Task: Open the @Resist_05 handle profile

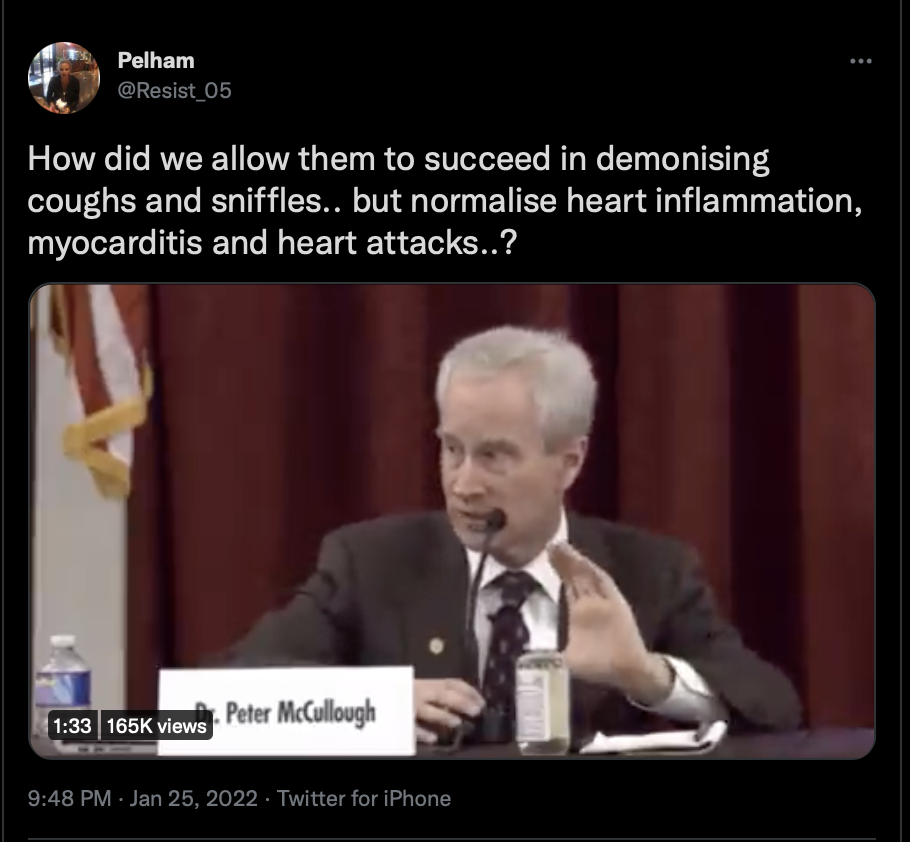Action: tap(175, 91)
